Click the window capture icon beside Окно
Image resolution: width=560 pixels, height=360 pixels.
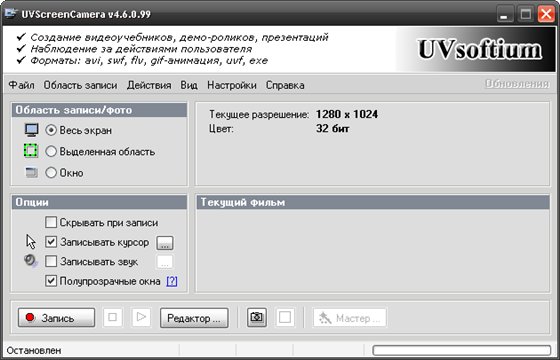click(x=31, y=173)
